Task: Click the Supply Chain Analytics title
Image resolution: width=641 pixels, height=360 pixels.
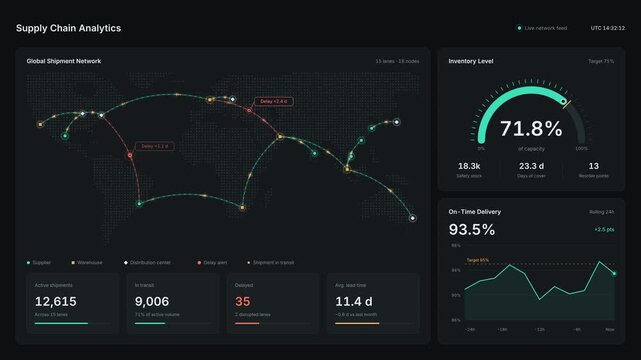Action: click(68, 28)
